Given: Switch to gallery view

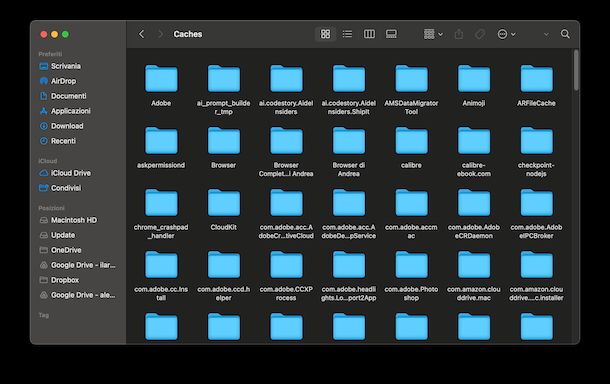Looking at the screenshot, I should click(391, 34).
